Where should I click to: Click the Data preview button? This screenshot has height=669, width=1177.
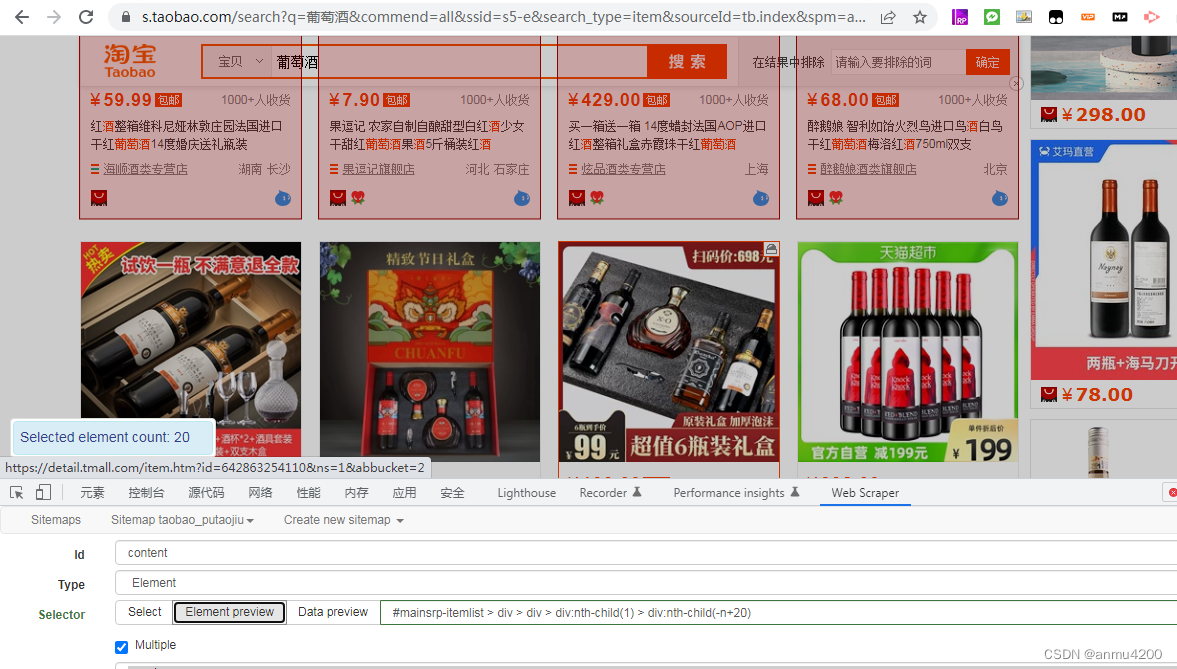click(333, 612)
